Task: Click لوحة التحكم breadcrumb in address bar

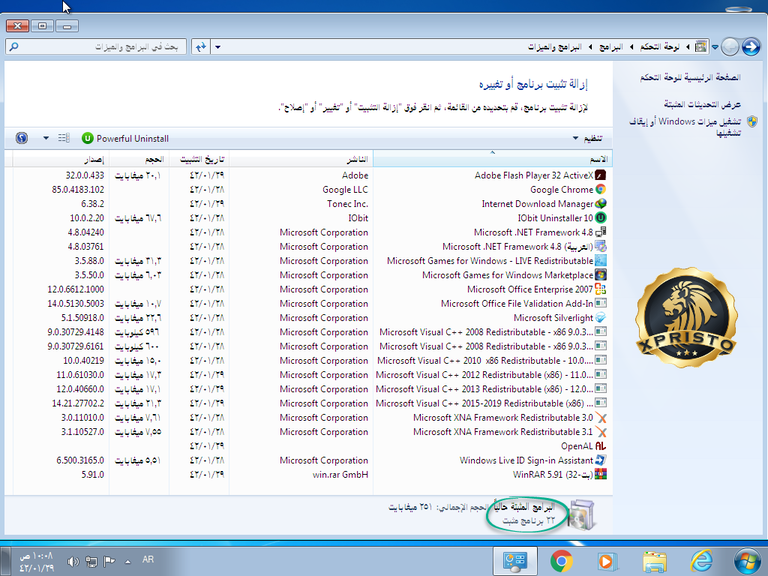Action: pos(660,47)
